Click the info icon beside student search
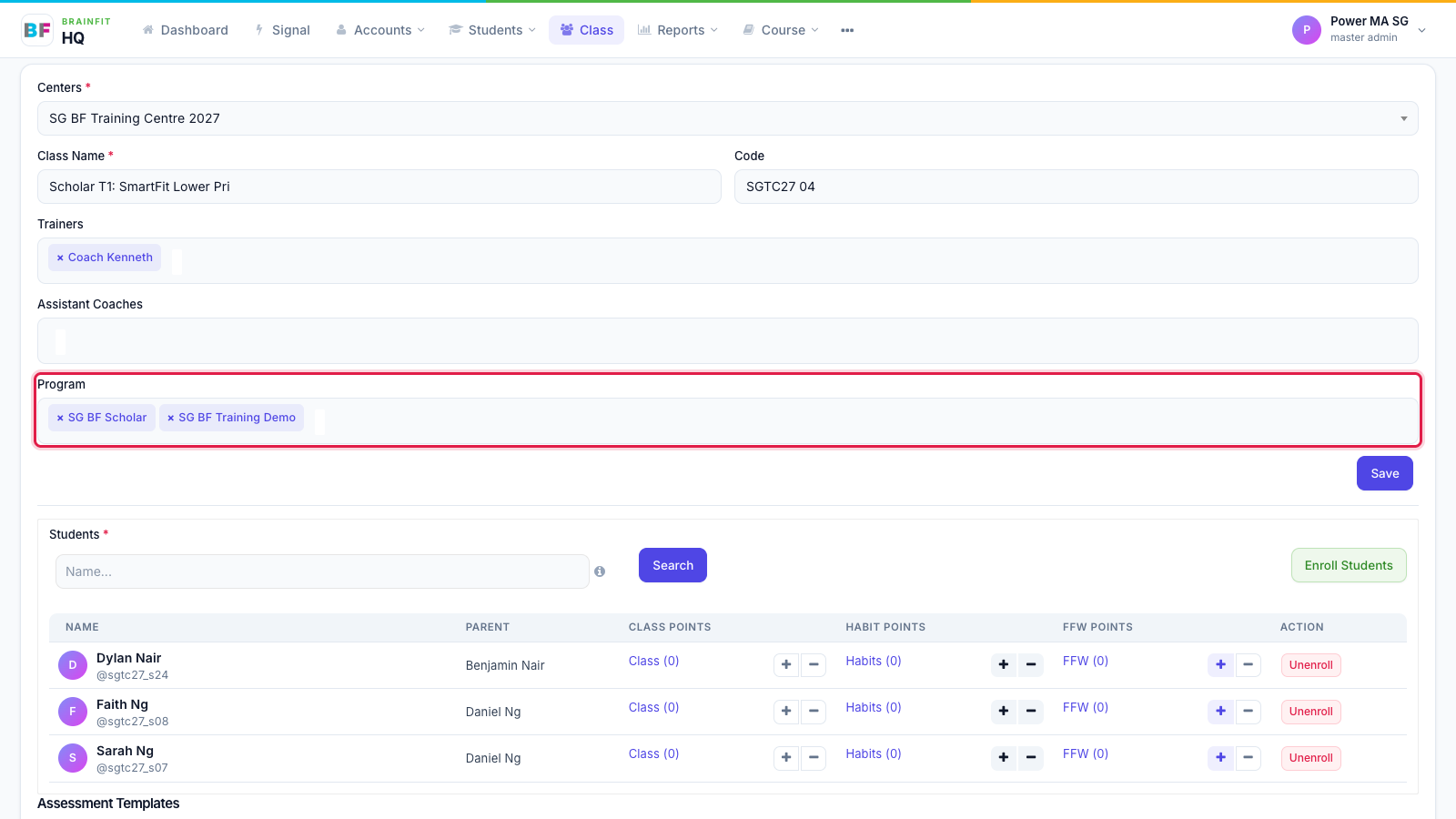1456x819 pixels. (x=600, y=571)
